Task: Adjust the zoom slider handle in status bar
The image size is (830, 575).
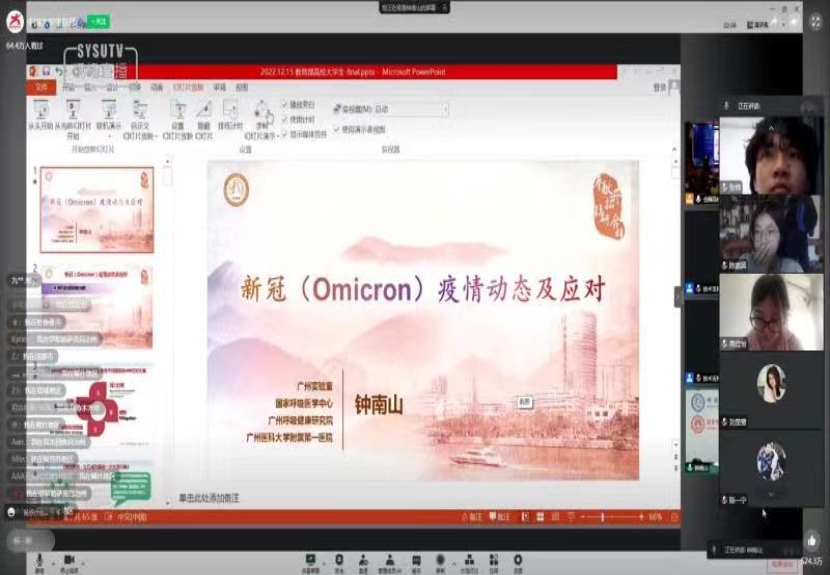Action: tap(602, 517)
